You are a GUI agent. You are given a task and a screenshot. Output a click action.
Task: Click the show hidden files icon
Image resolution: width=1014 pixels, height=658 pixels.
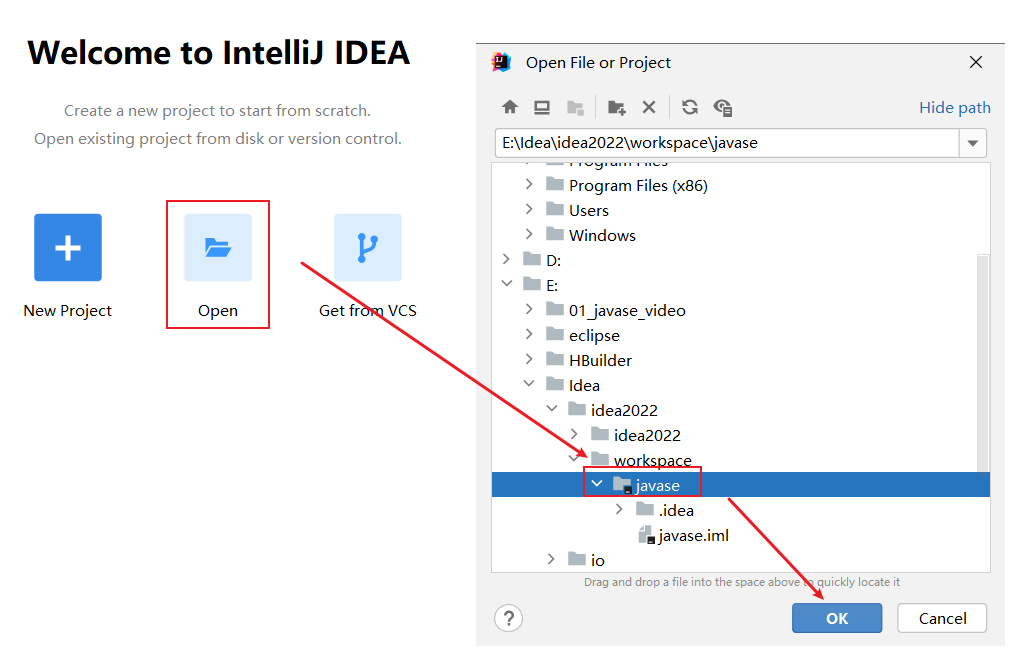[x=723, y=107]
